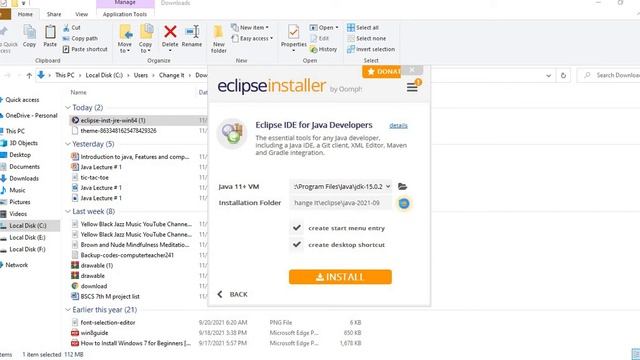Click This PC in the address breadcrumb
The height and width of the screenshot is (360, 640).
65,75
